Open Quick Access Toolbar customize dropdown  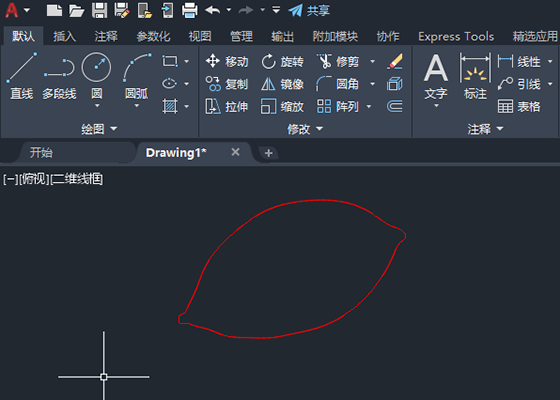276,10
